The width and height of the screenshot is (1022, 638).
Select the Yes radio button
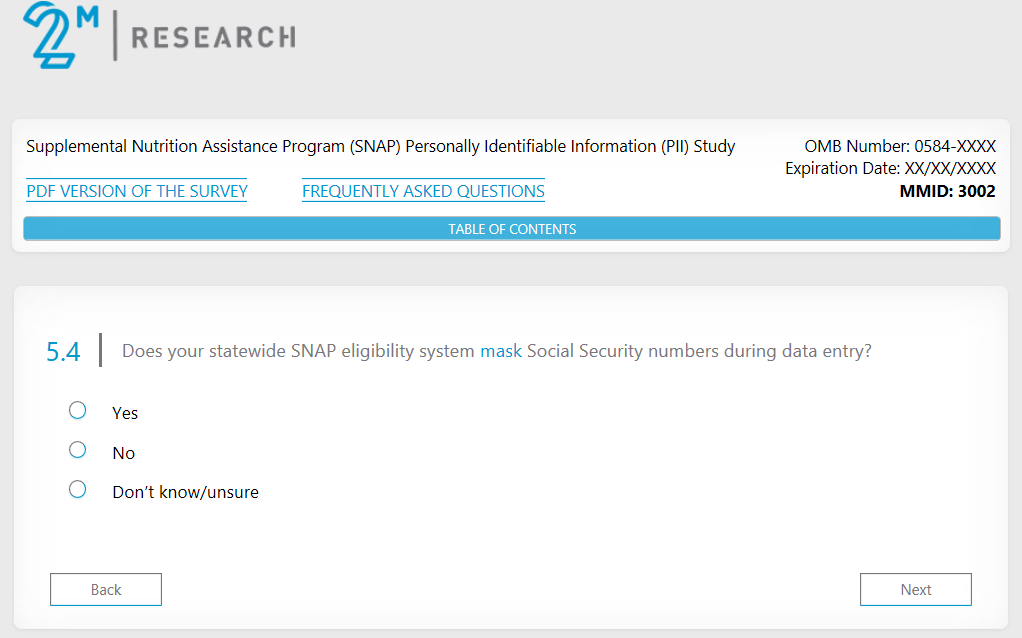[78, 410]
